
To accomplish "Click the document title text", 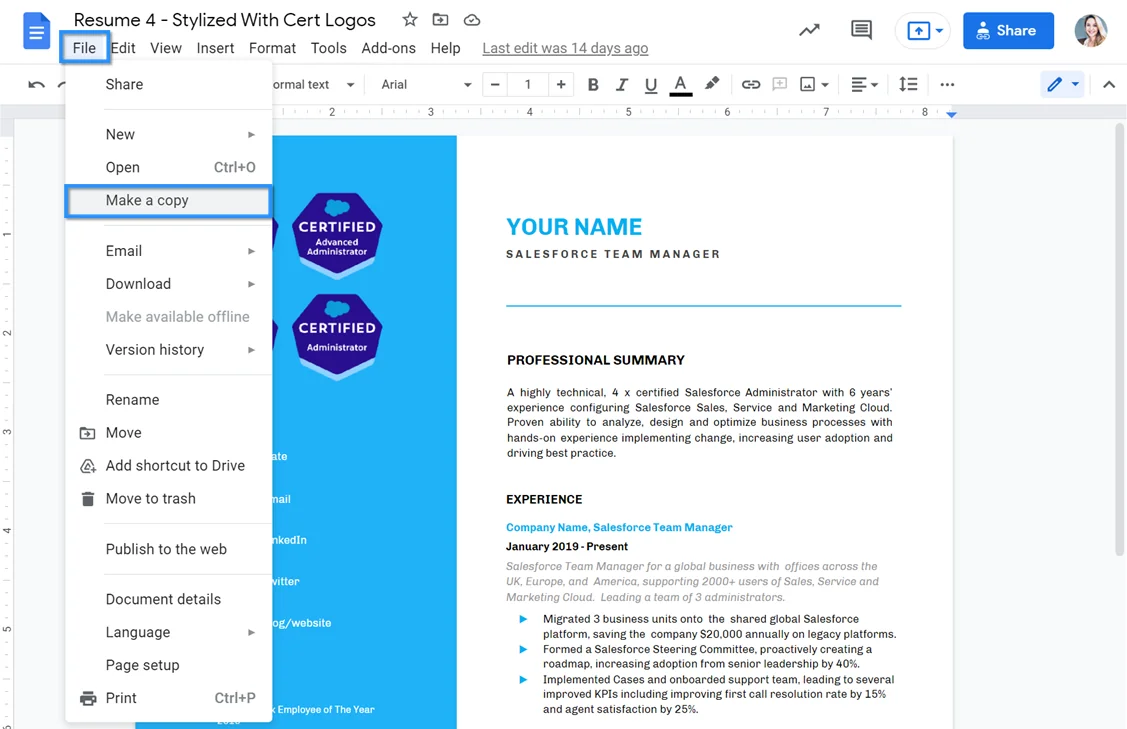I will [224, 19].
